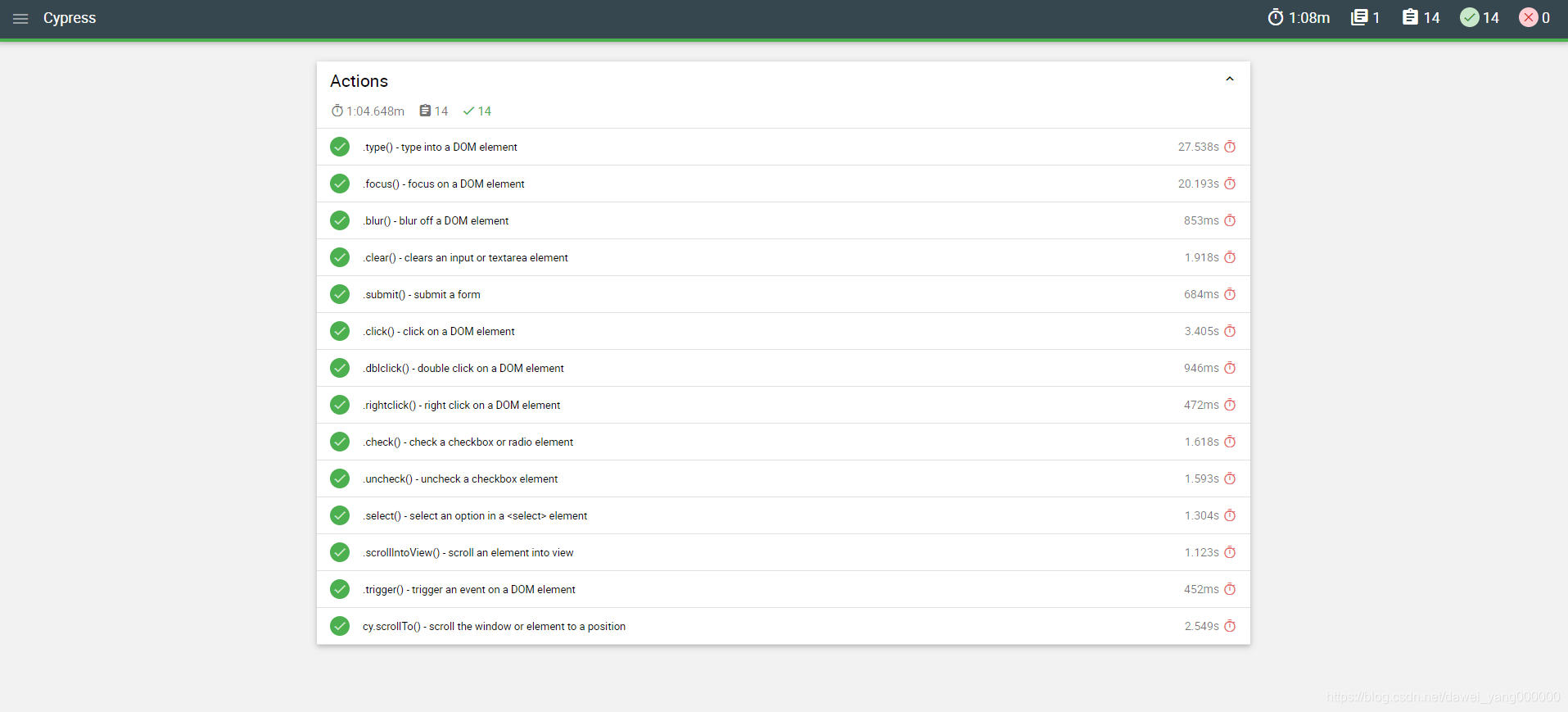The width and height of the screenshot is (1568, 712).
Task: Click the green pass icon for .rightclick() test
Action: (340, 405)
